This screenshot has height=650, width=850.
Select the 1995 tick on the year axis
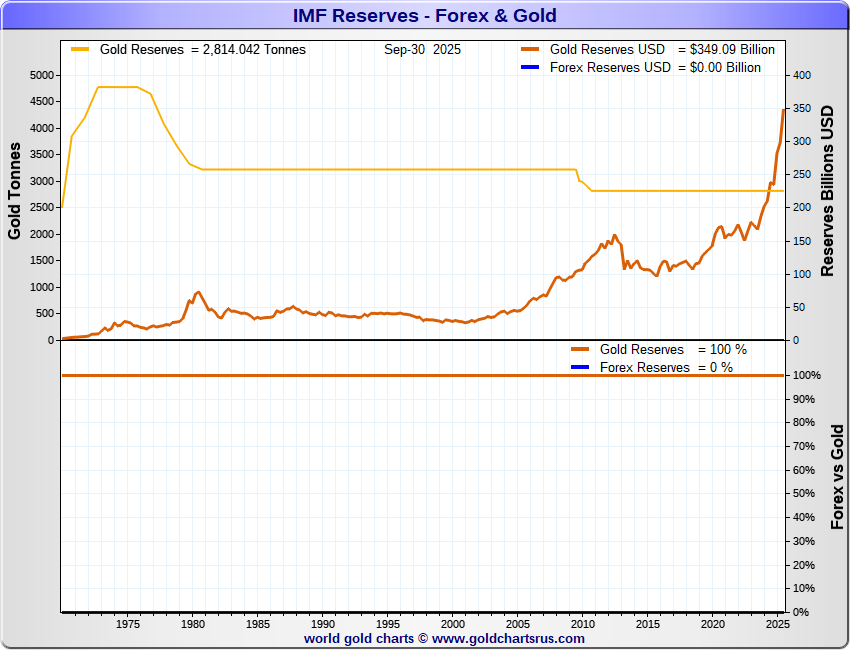[388, 624]
